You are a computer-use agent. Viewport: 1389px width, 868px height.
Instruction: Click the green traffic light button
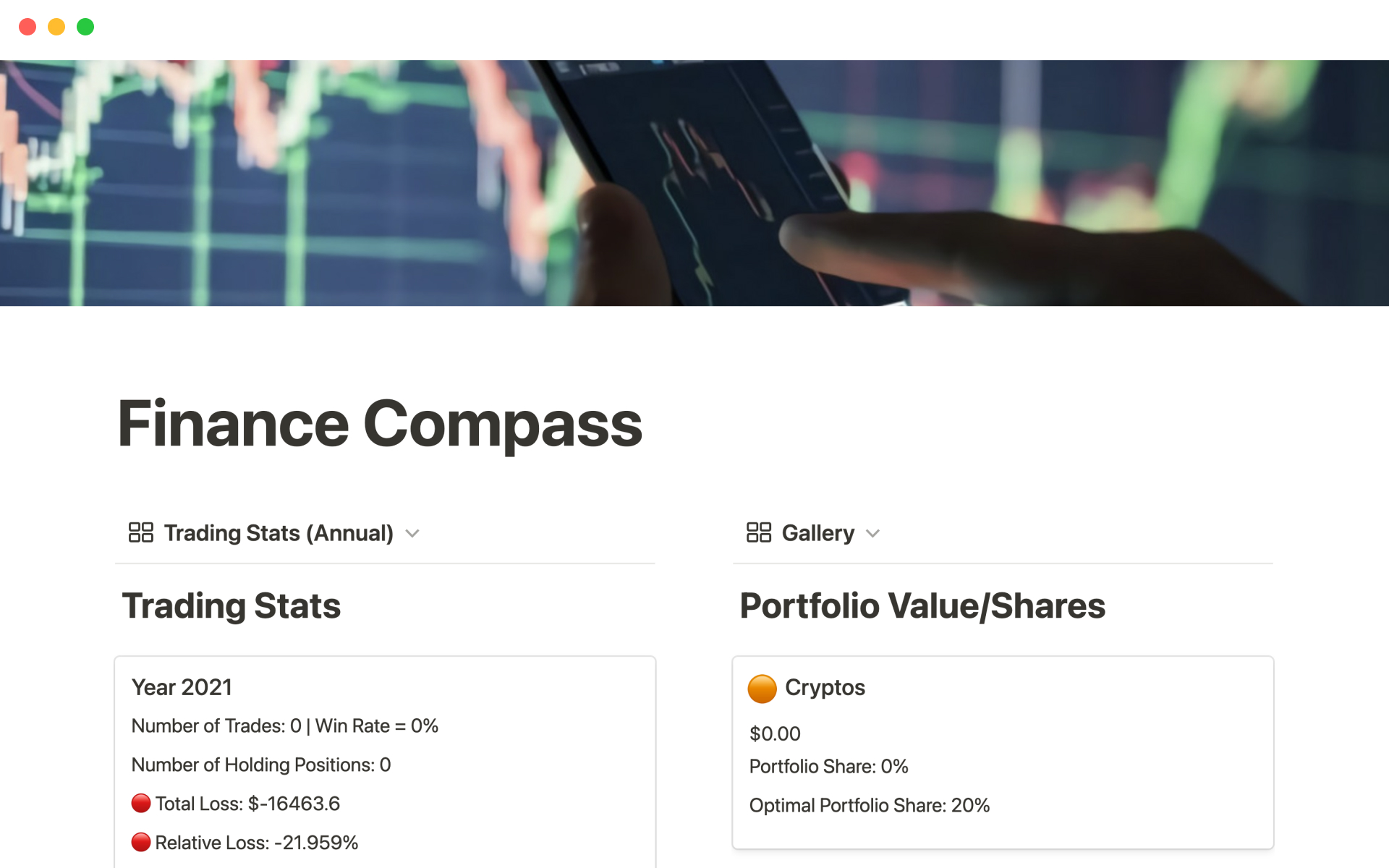pos(85,26)
